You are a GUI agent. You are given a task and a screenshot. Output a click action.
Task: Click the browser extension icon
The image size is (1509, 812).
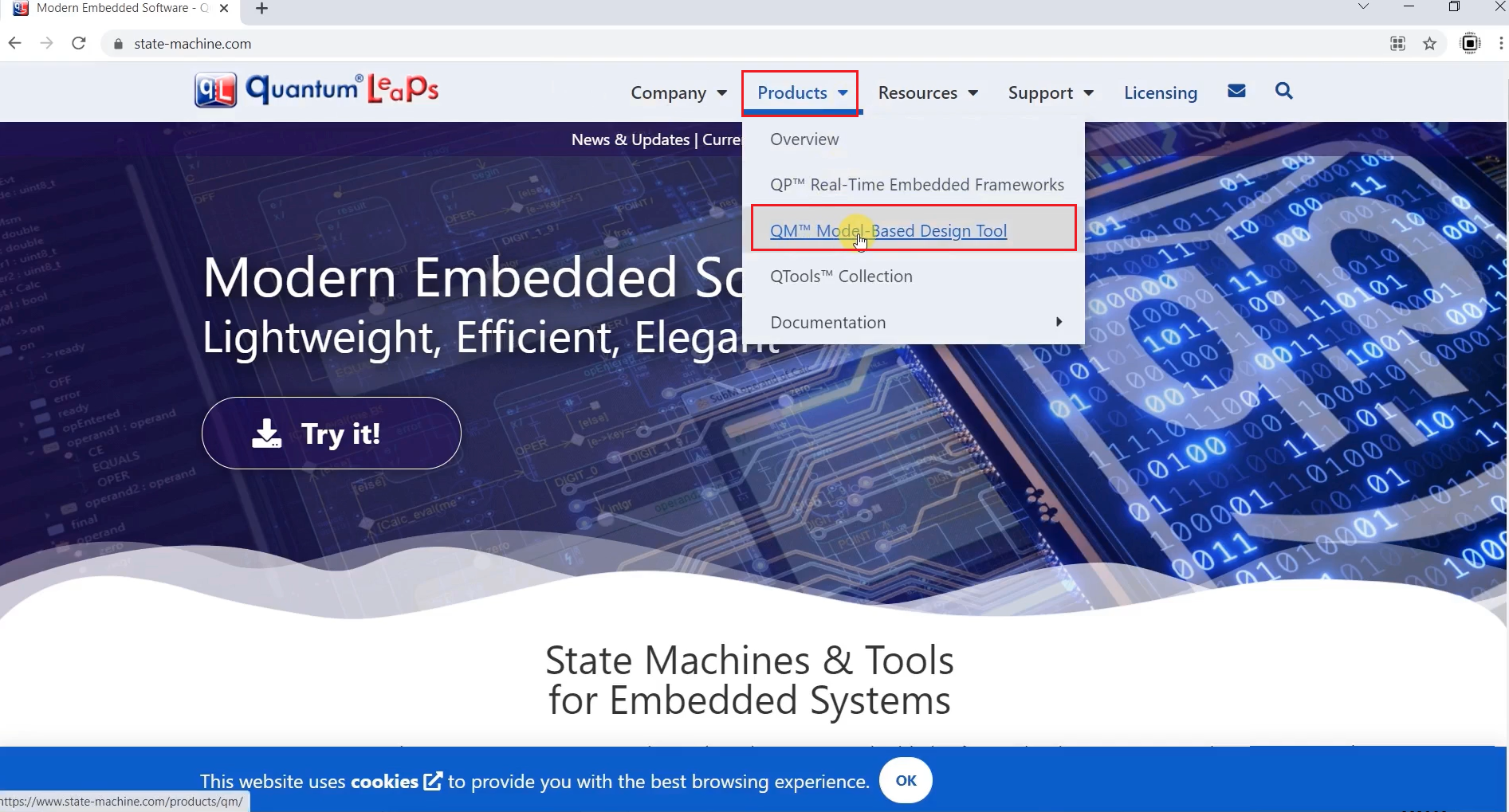click(x=1470, y=44)
